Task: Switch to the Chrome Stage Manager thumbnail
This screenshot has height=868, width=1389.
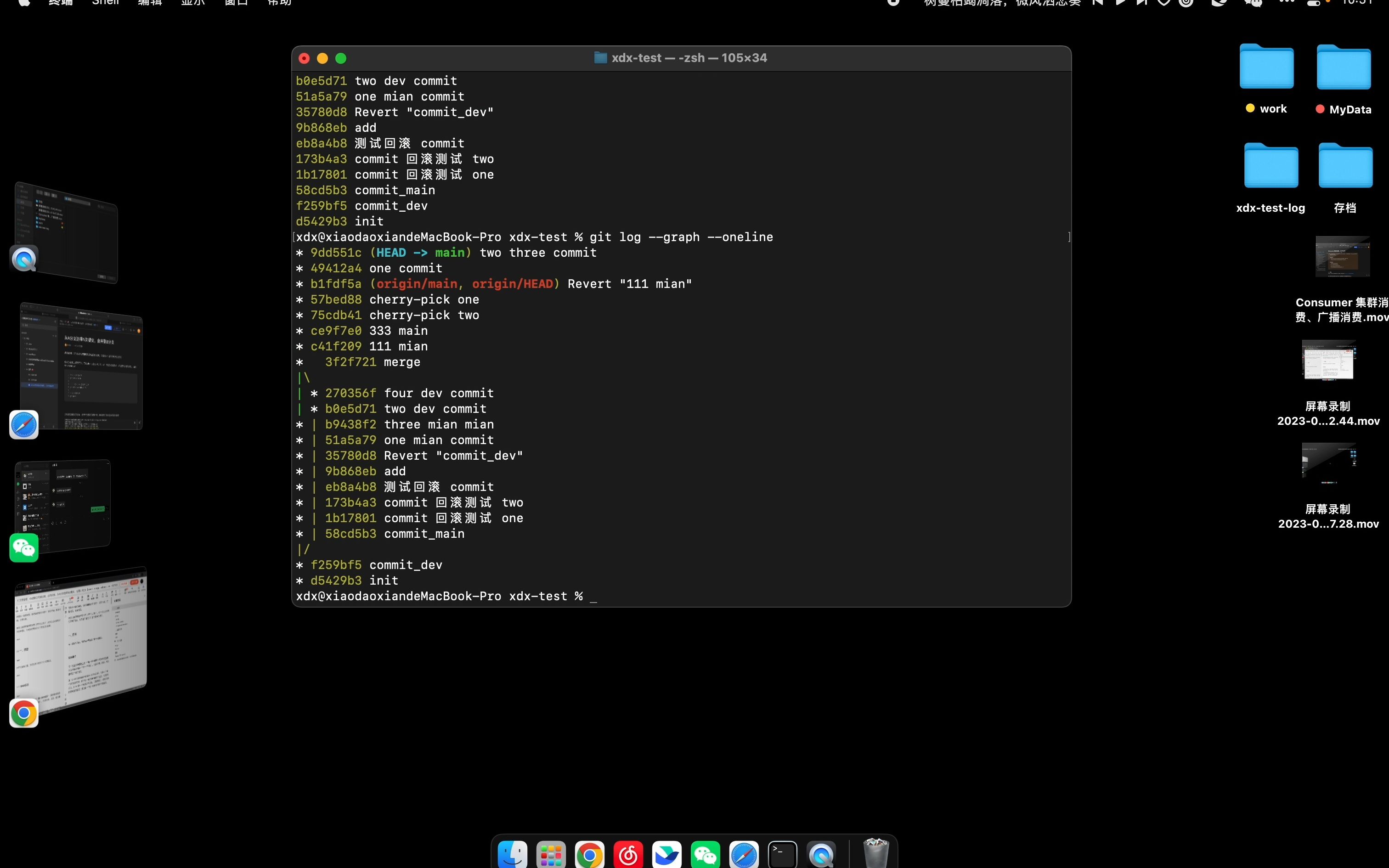Action: [80, 640]
